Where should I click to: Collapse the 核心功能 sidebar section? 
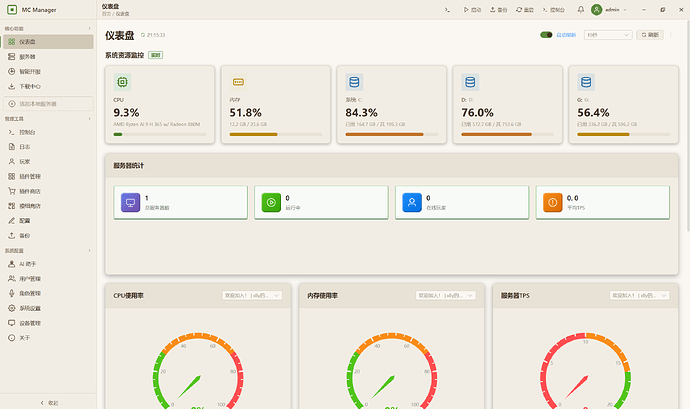click(89, 29)
